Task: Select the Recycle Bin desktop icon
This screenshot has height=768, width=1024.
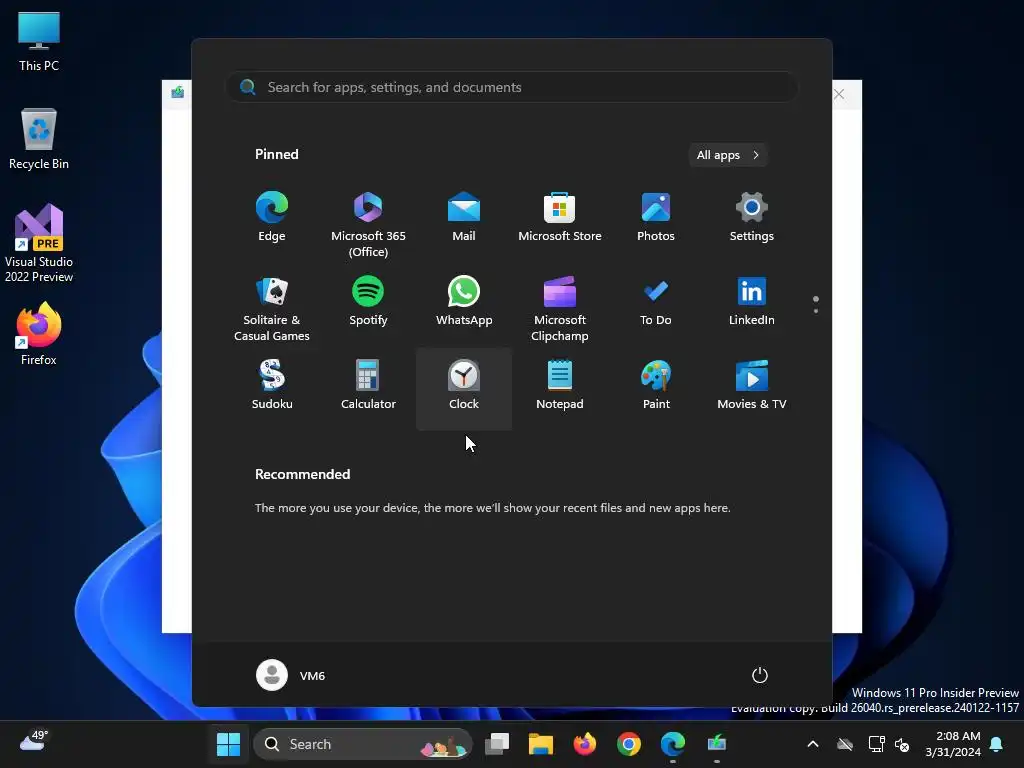Action: [x=39, y=139]
